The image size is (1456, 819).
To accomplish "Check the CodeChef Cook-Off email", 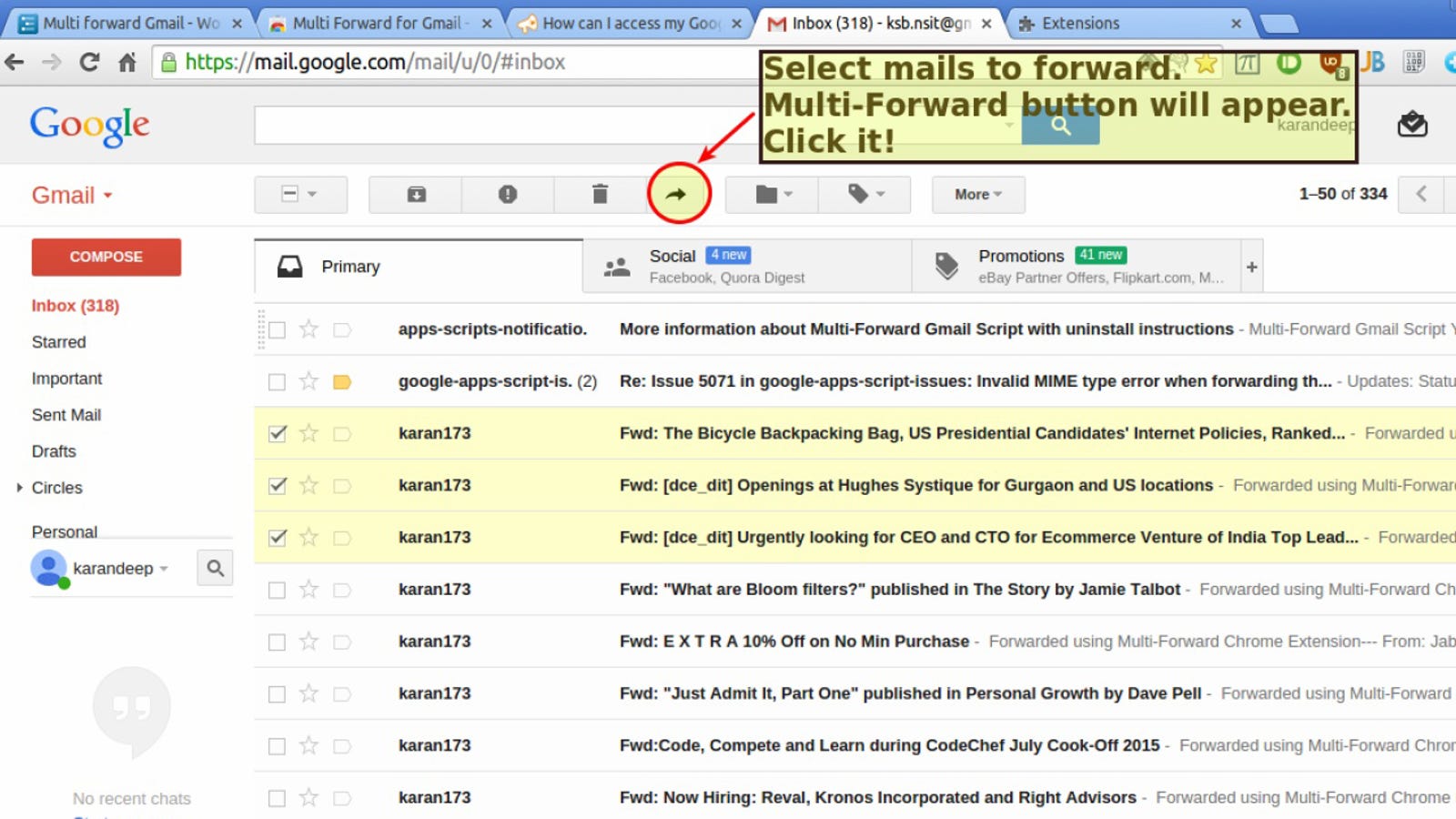I will pyautogui.click(x=277, y=746).
